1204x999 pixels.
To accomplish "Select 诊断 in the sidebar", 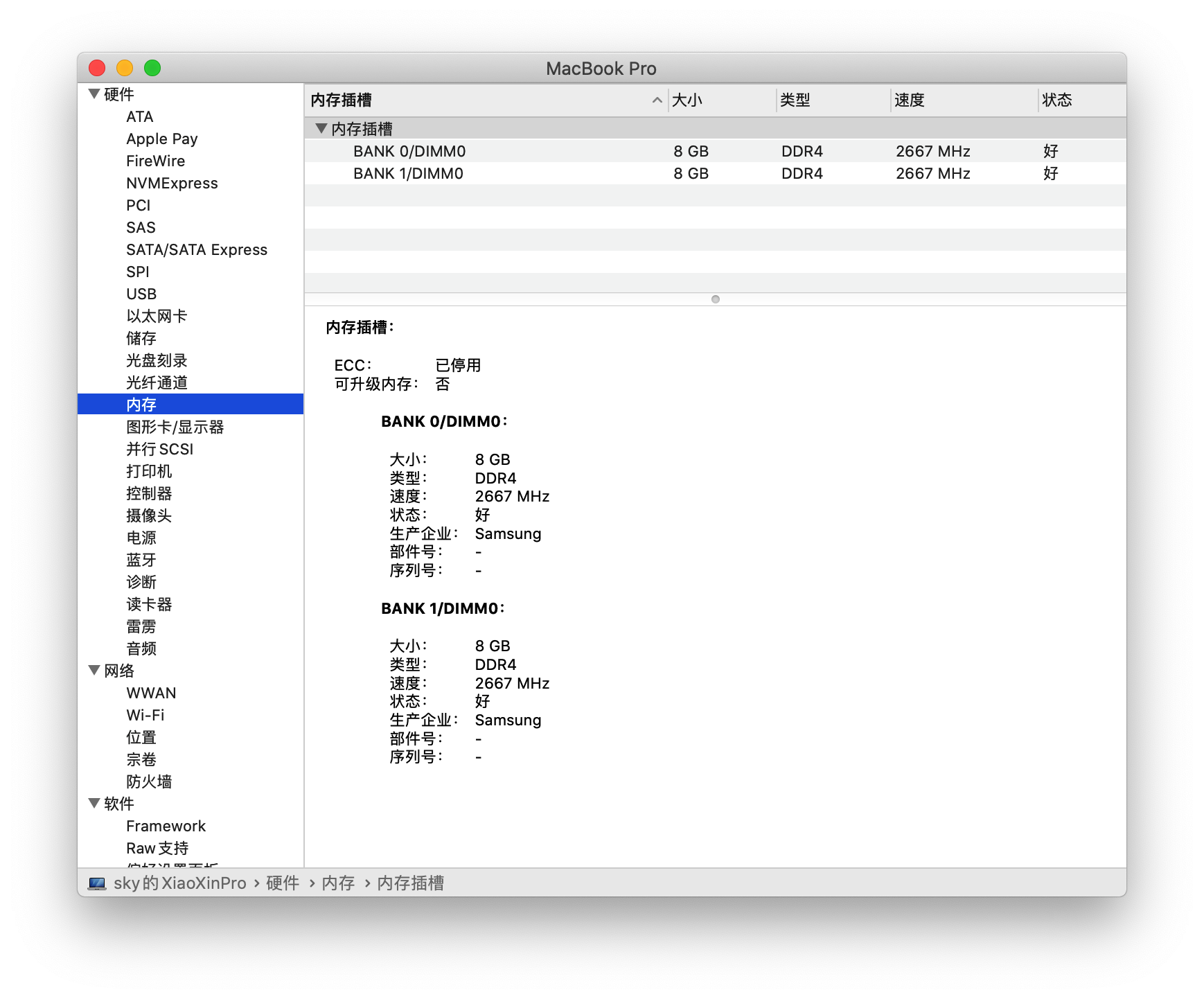I will 141,582.
